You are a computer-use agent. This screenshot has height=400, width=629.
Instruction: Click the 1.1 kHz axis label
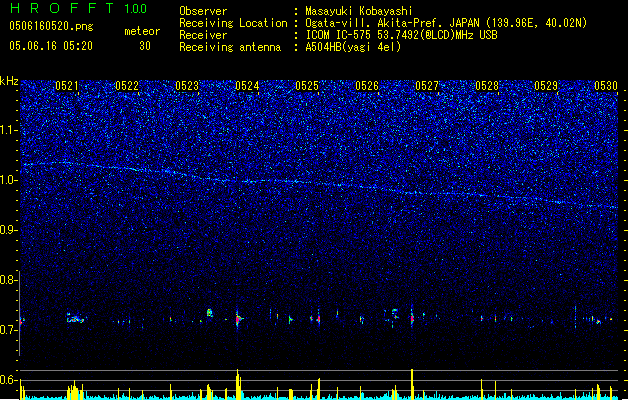click(8, 130)
